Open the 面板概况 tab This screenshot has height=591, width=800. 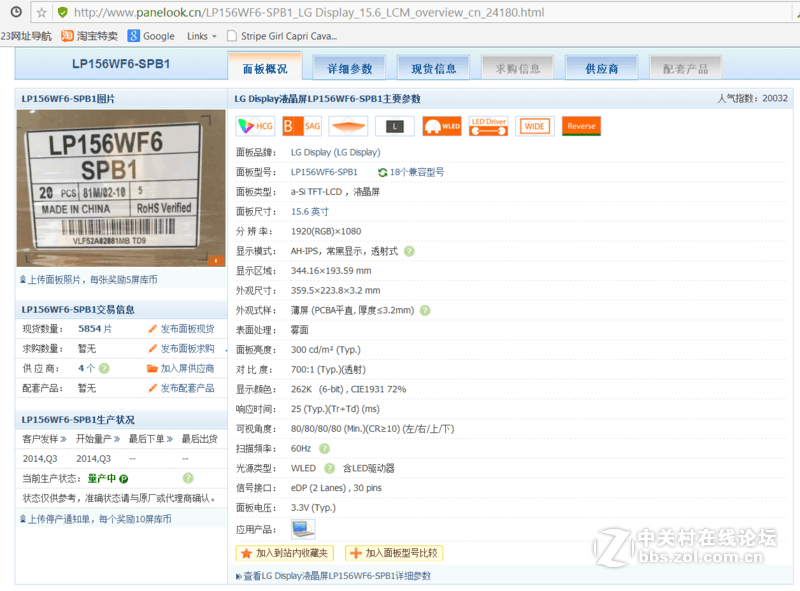[265, 68]
